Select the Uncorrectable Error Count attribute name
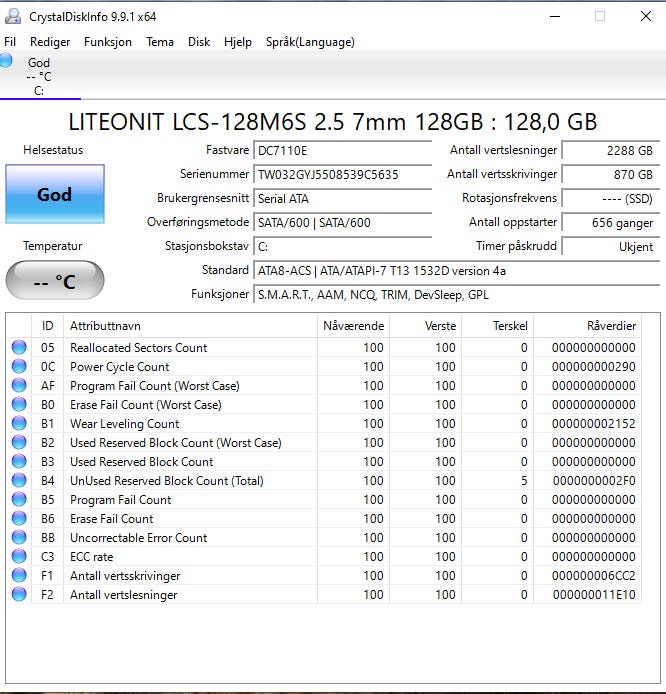Screen dimensions: 666x694 139,538
